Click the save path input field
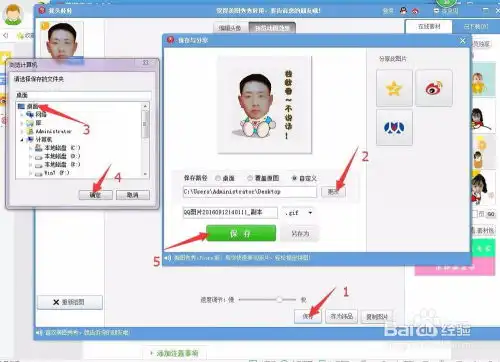Viewport: 500px width, 362px height. coord(250,192)
